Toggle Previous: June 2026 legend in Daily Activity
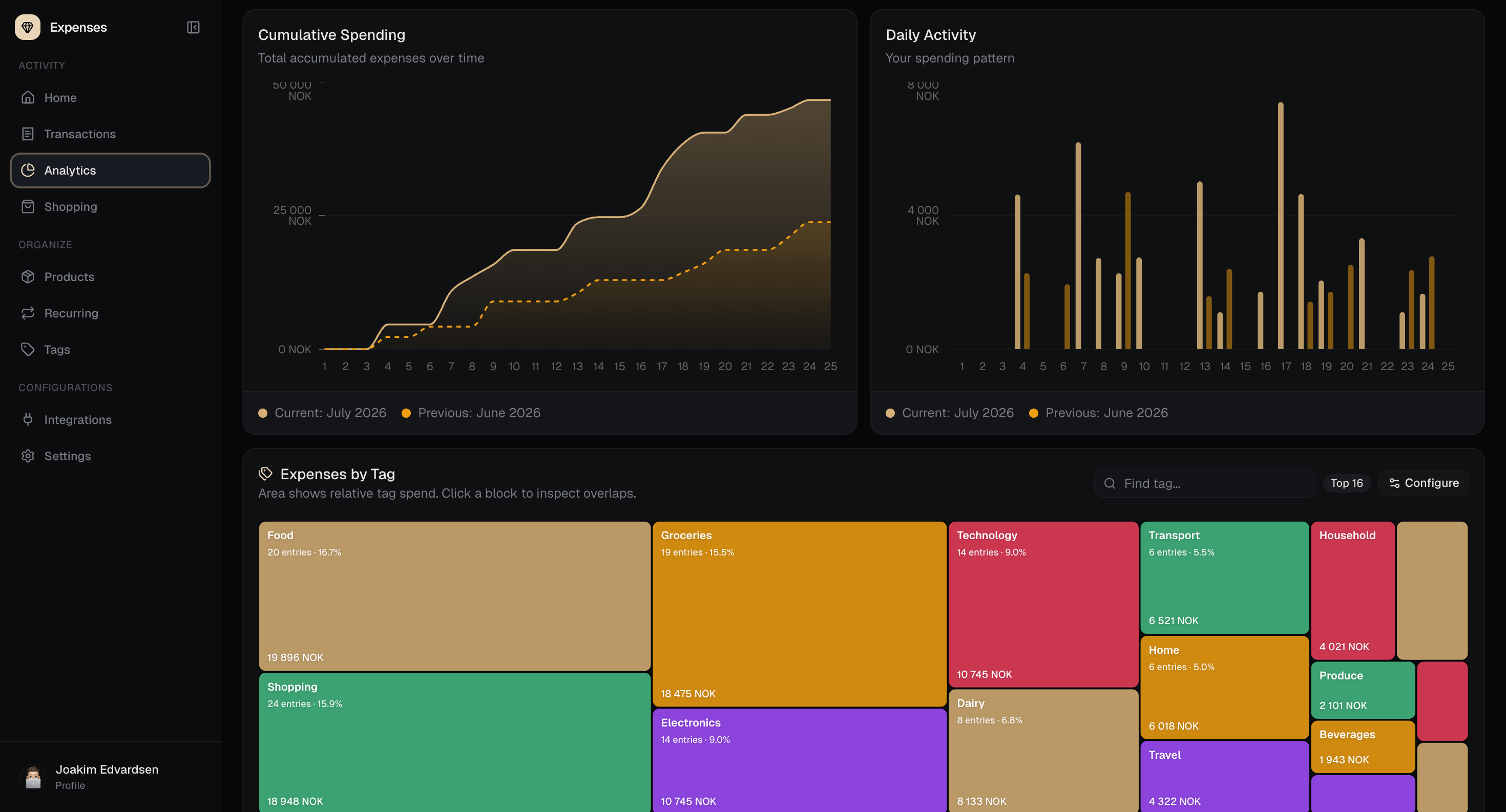Image resolution: width=1506 pixels, height=812 pixels. [1099, 413]
